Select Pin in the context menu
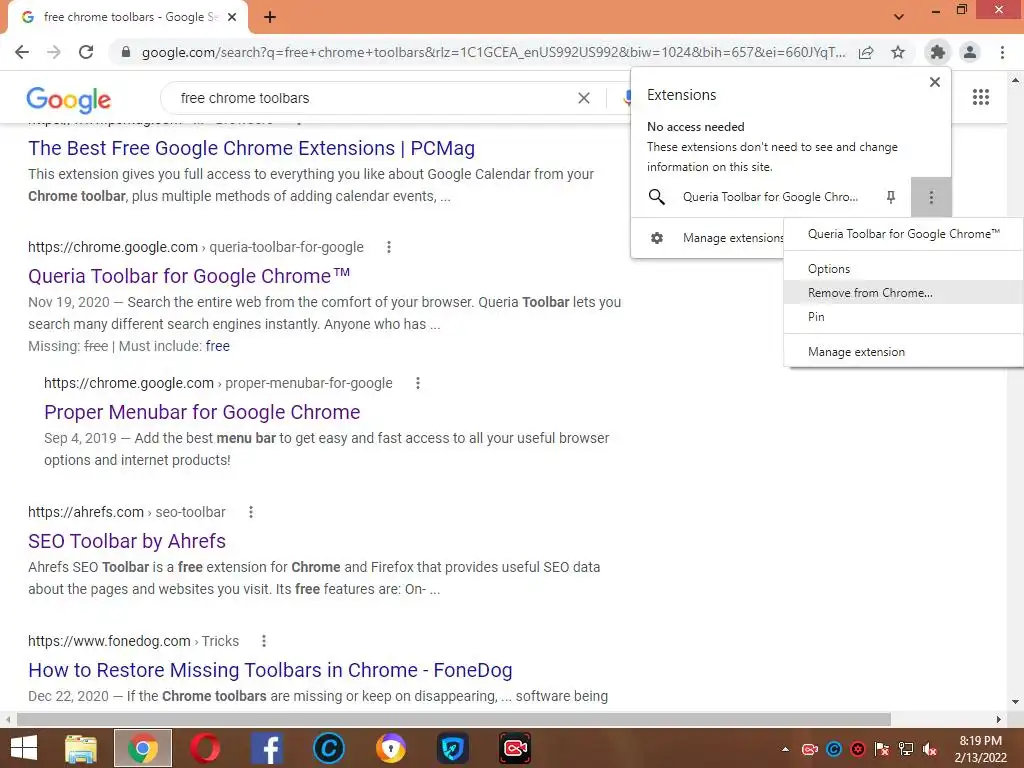Image resolution: width=1024 pixels, height=768 pixels. tap(904, 317)
